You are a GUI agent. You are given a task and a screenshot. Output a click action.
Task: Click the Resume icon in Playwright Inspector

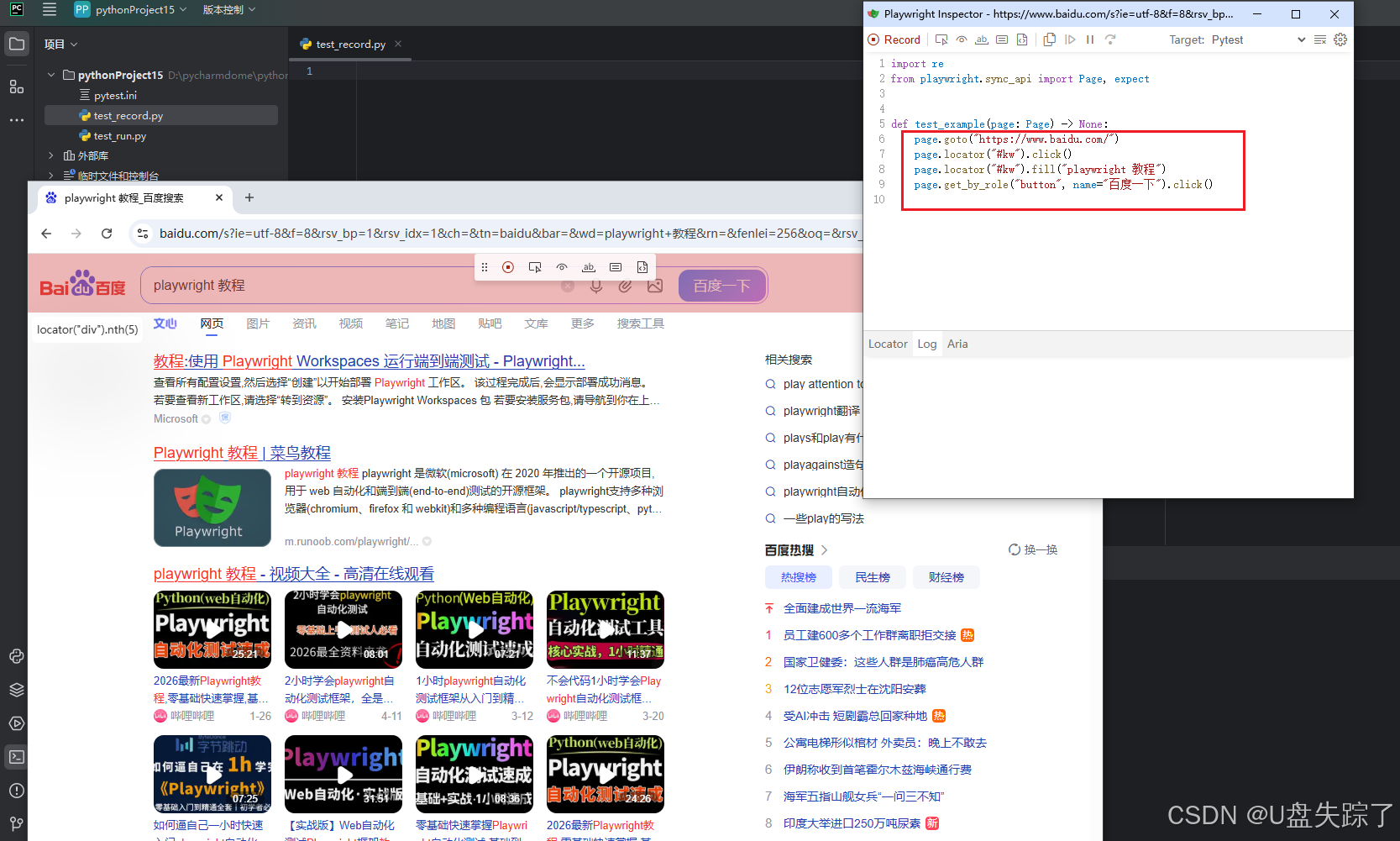tap(1070, 39)
